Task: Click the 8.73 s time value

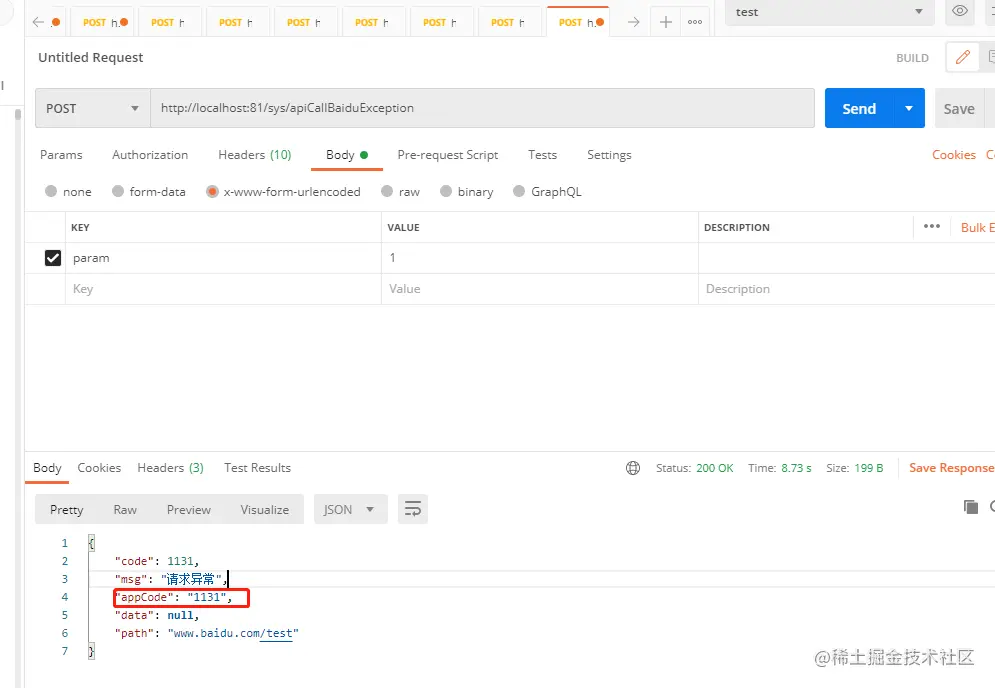Action: (x=796, y=468)
